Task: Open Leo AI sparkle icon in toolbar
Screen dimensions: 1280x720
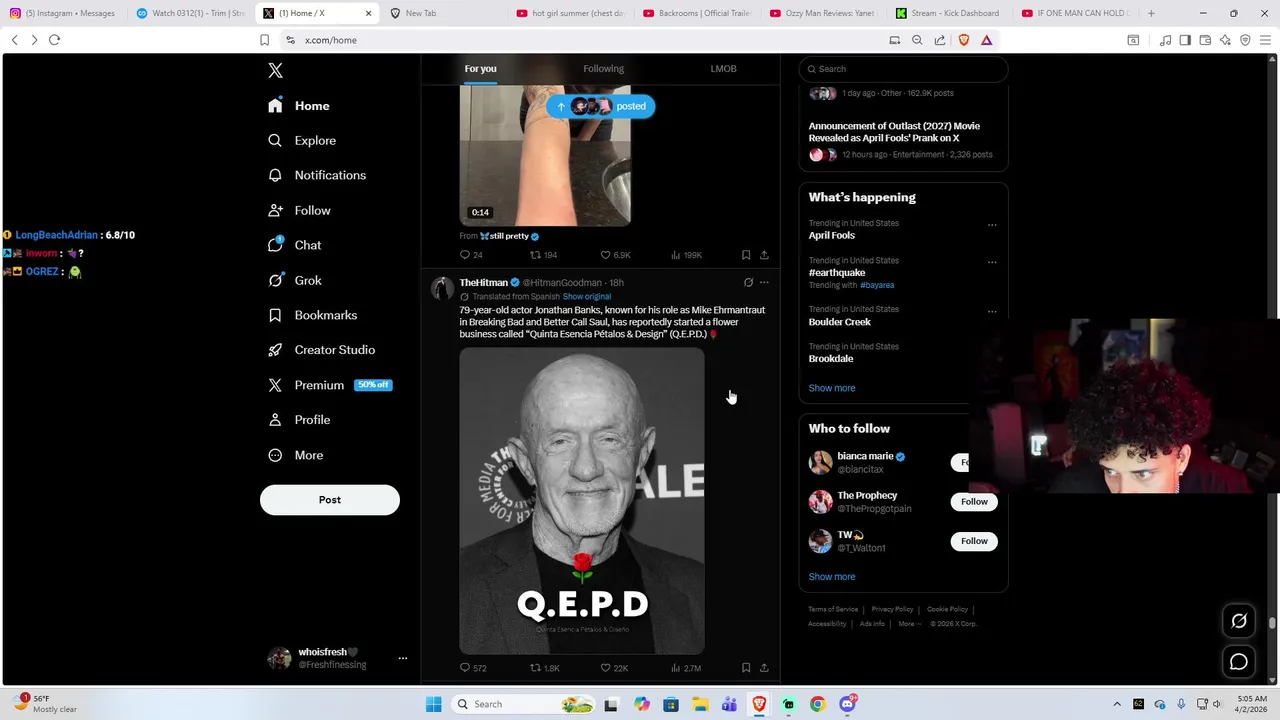Action: point(1225,40)
